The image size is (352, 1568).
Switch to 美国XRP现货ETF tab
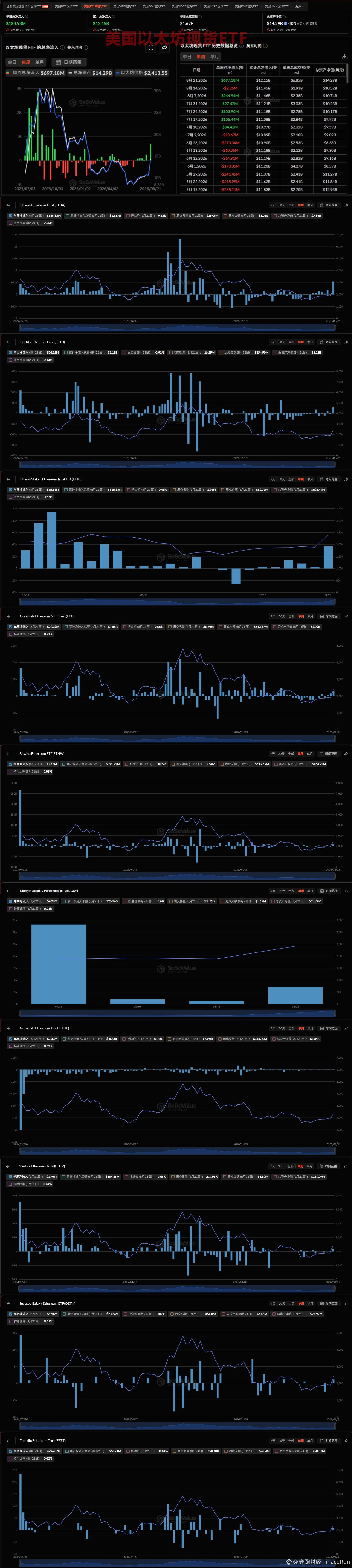125,6
